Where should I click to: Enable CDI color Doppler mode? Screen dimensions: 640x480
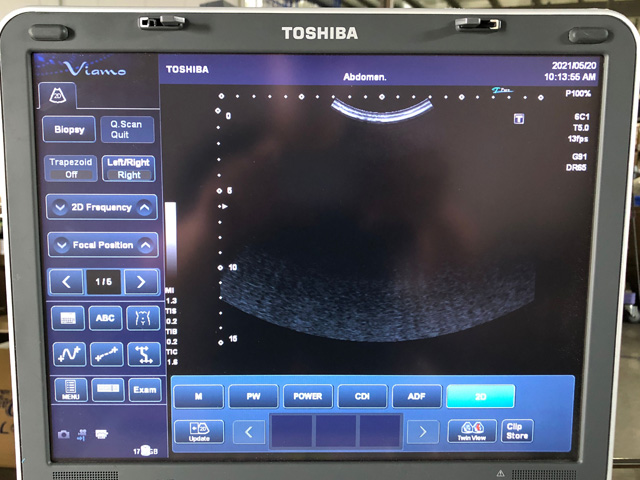tap(362, 396)
